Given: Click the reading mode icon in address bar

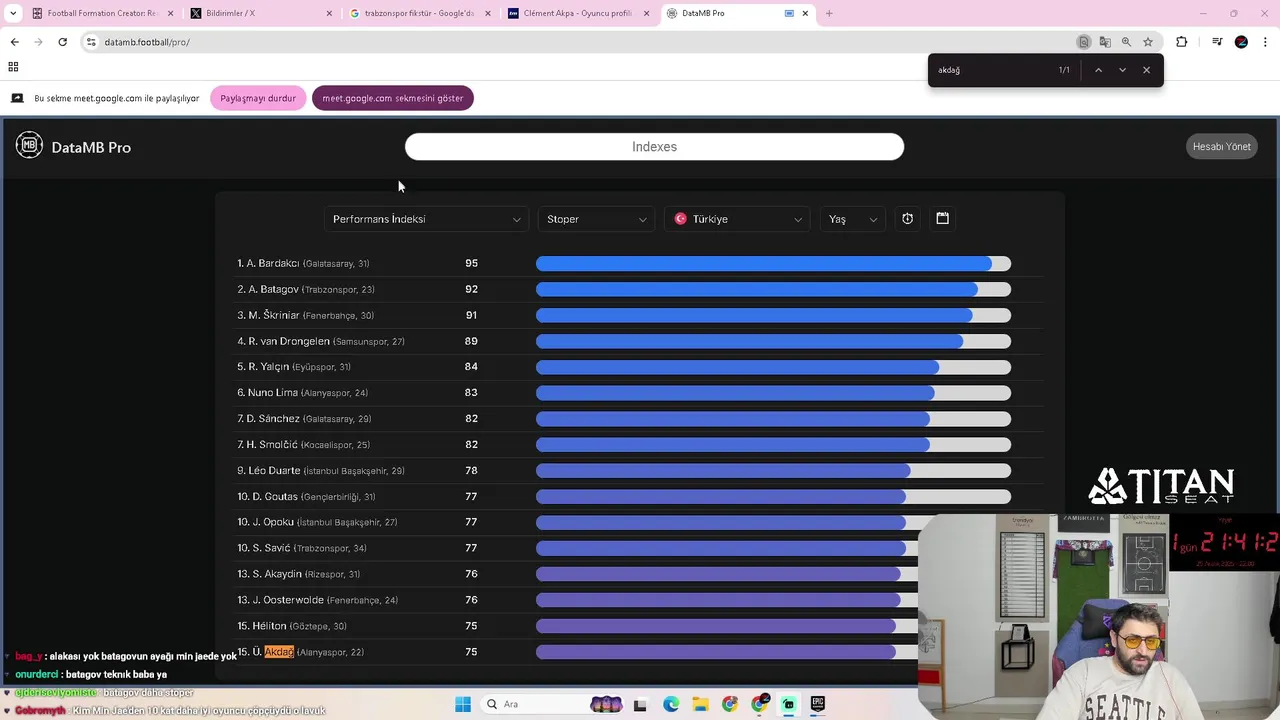Looking at the screenshot, I should pos(1083,42).
